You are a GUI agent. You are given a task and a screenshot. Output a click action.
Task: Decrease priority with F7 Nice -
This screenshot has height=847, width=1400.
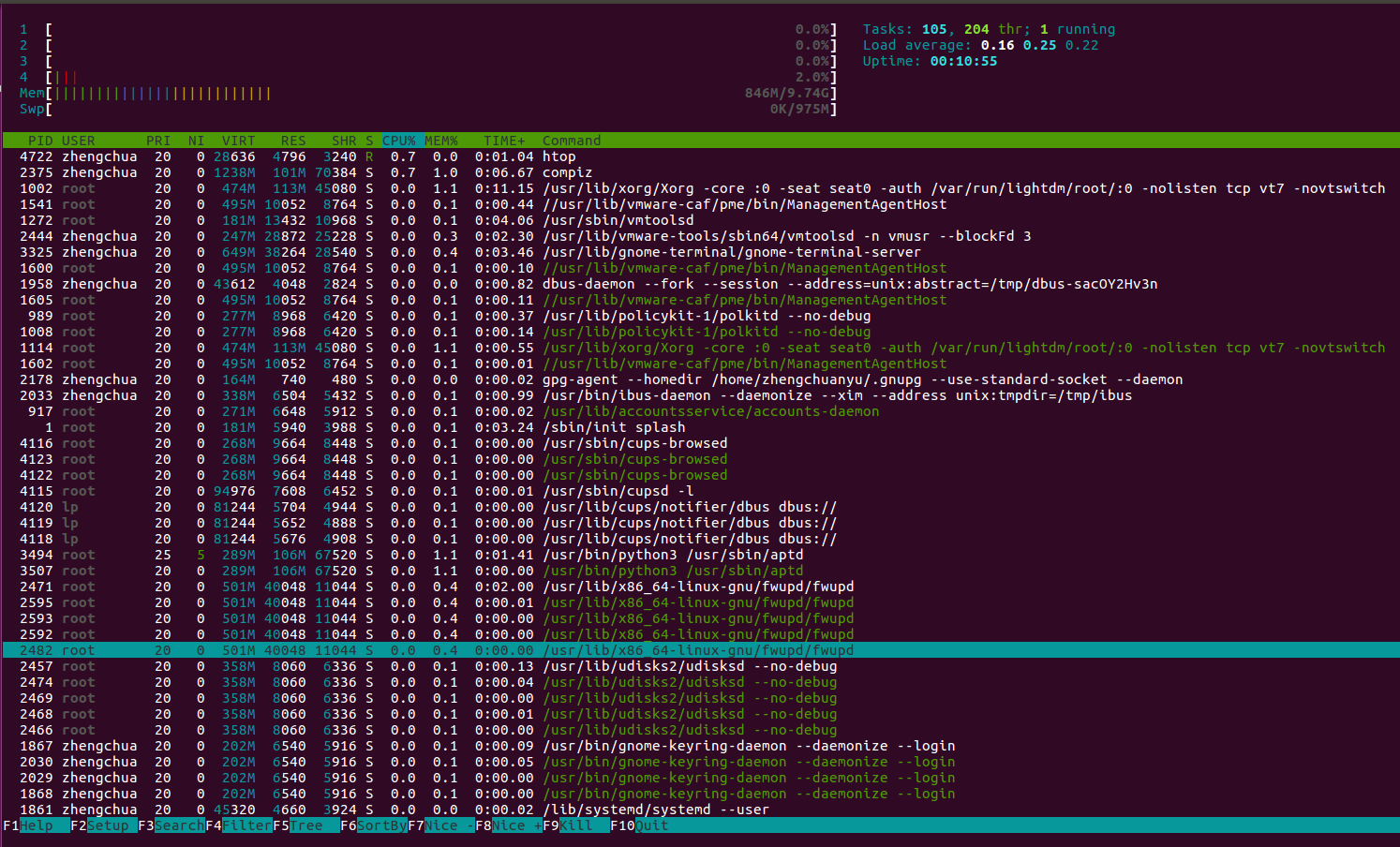(441, 825)
